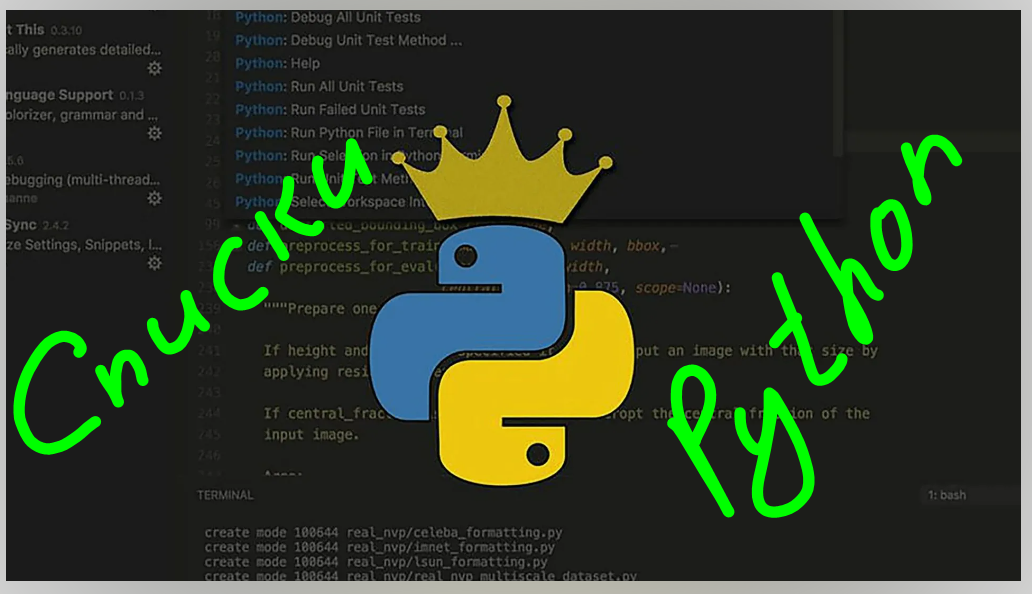Click the 'bbox,' parameter in the editor

[x=646, y=246]
